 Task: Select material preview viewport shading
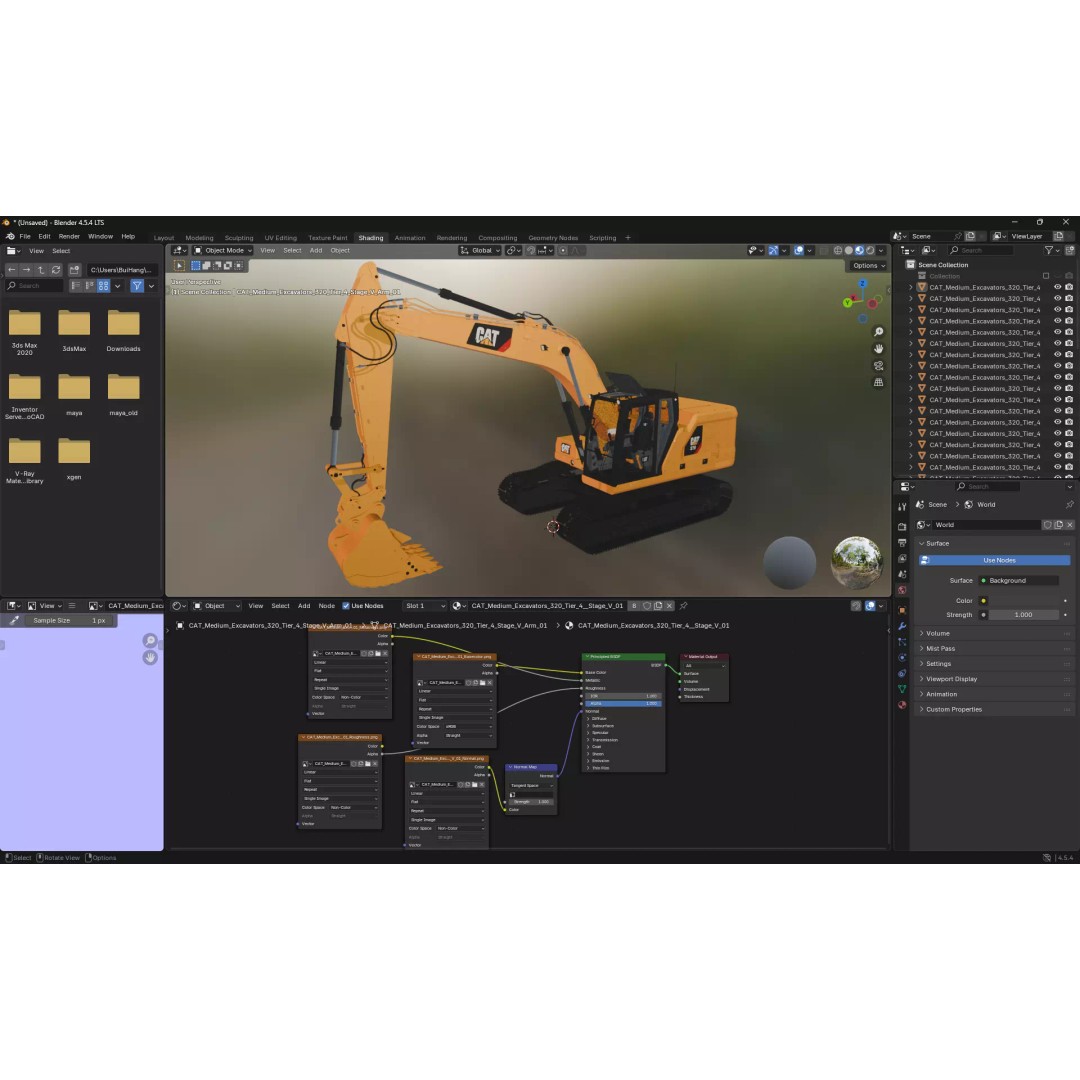coord(860,251)
